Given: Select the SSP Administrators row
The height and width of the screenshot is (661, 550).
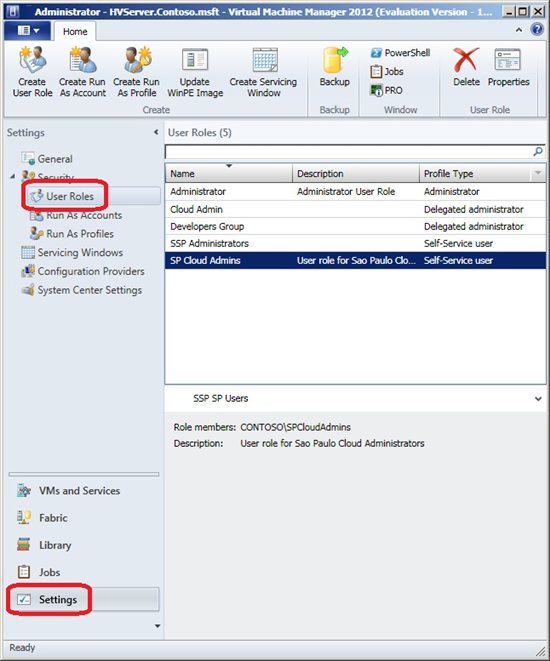Looking at the screenshot, I should pyautogui.click(x=355, y=243).
